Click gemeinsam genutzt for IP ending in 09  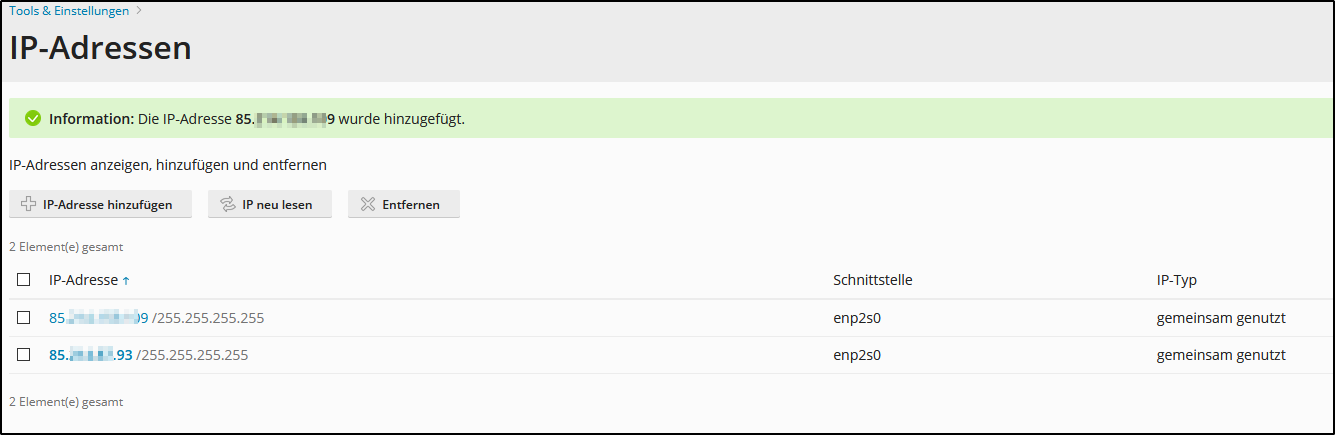1220,318
